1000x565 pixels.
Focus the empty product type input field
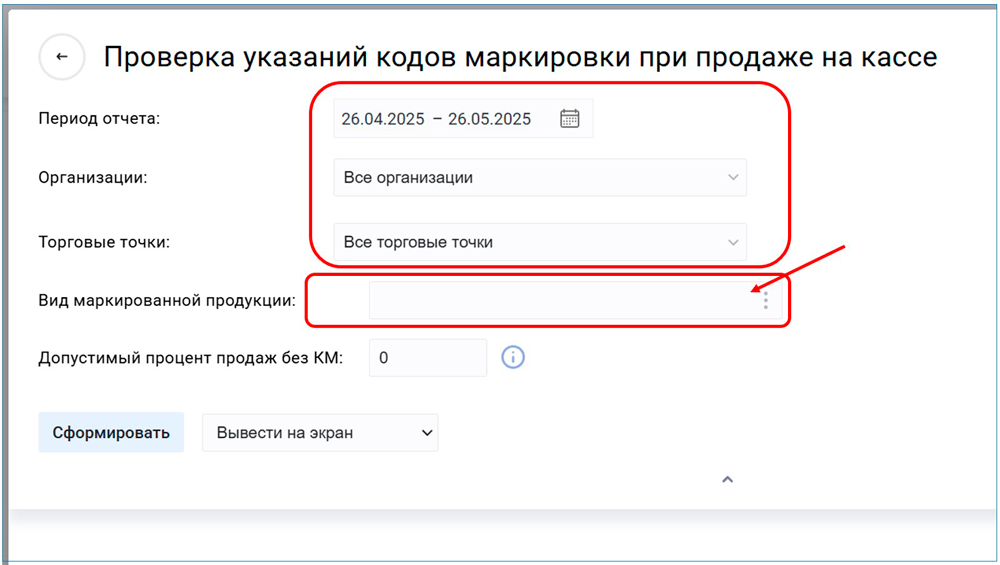tap(560, 300)
